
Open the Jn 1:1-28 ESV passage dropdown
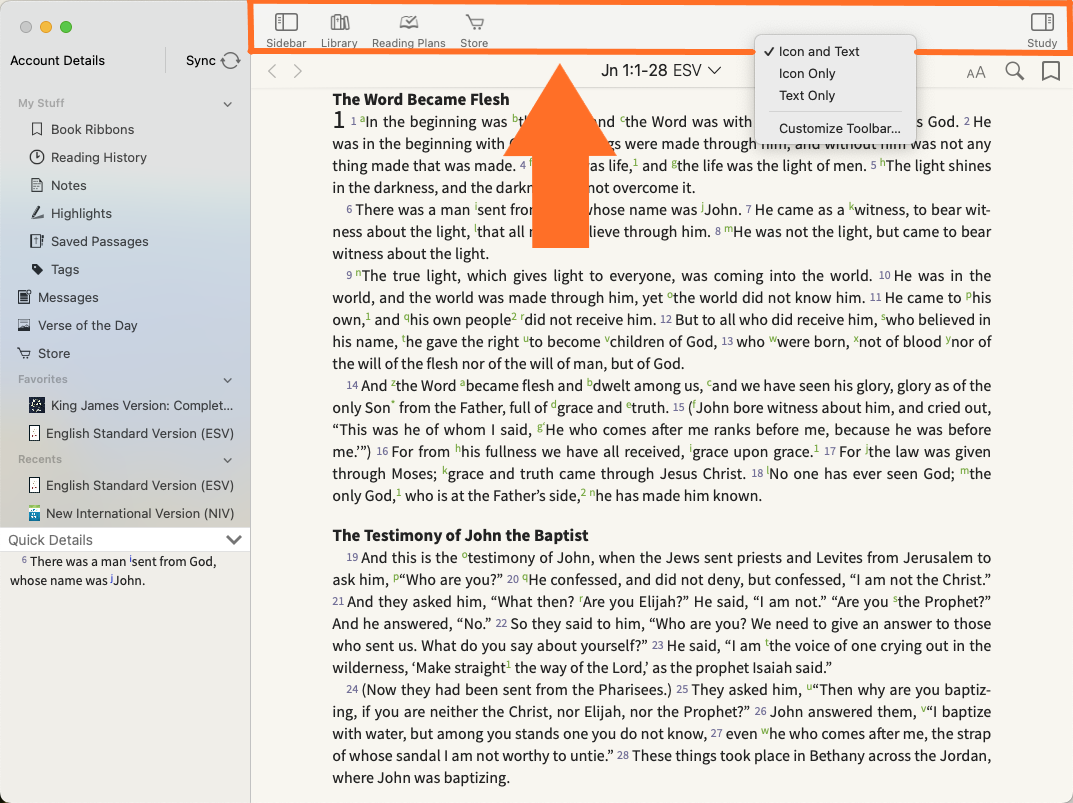pos(661,71)
